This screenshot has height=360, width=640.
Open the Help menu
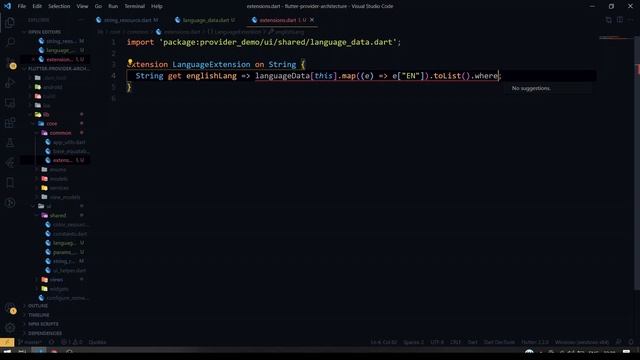click(x=157, y=6)
